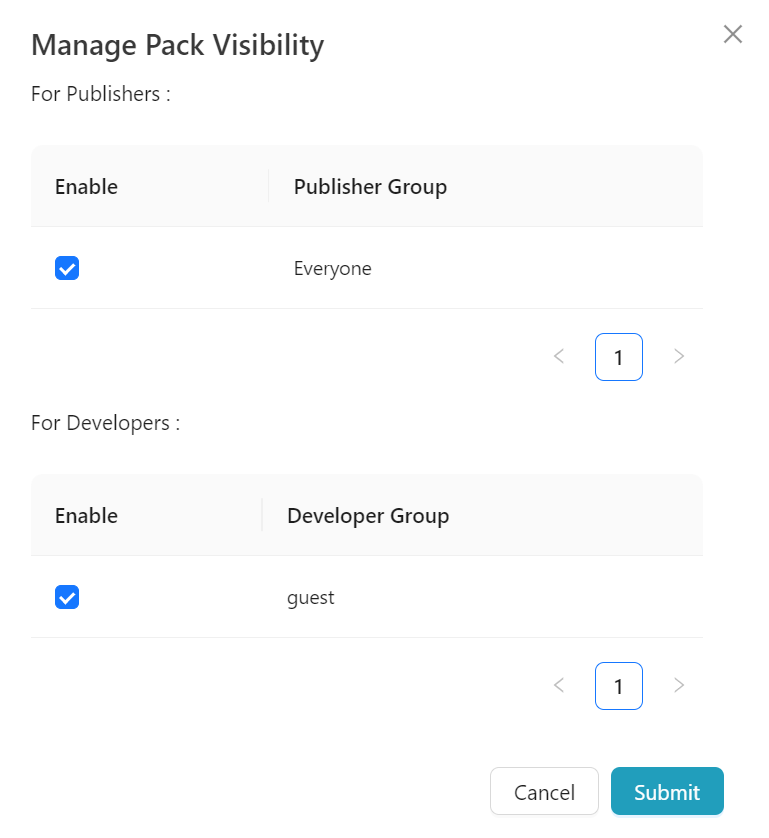
Task: Uncheck the guest developer group checkbox
Action: coord(67,597)
